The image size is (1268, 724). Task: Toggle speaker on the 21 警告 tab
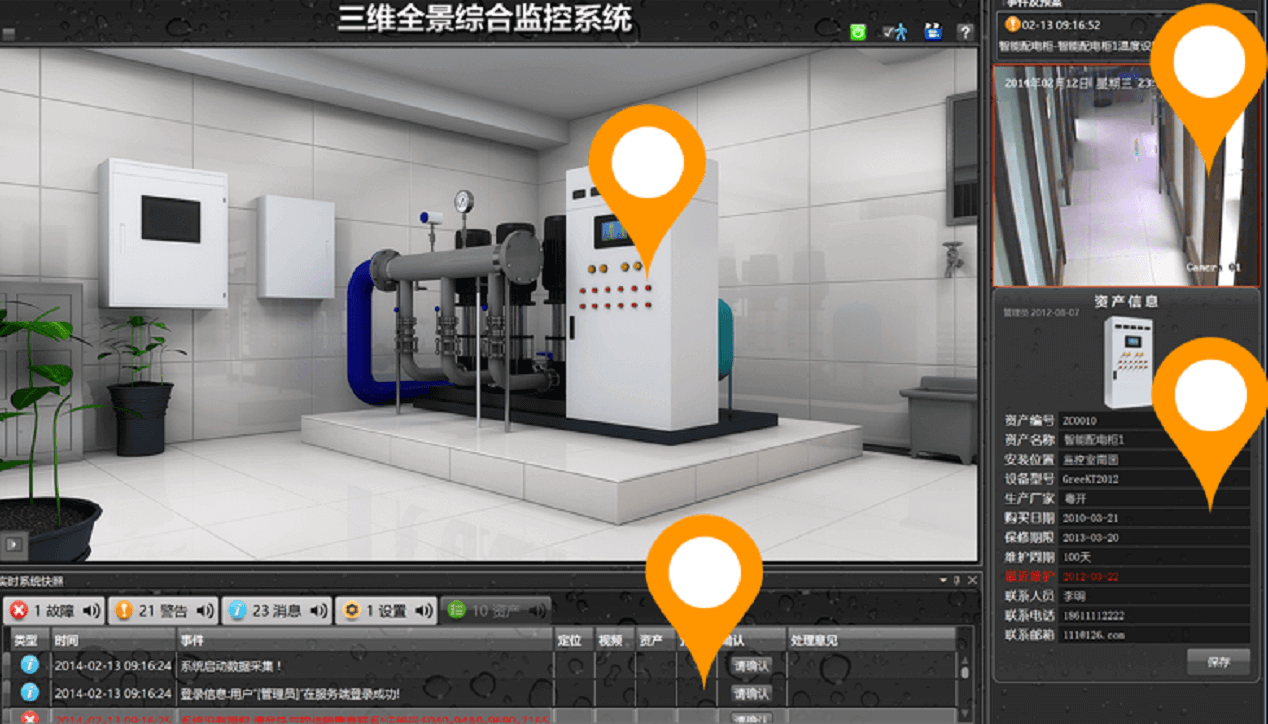[x=204, y=610]
